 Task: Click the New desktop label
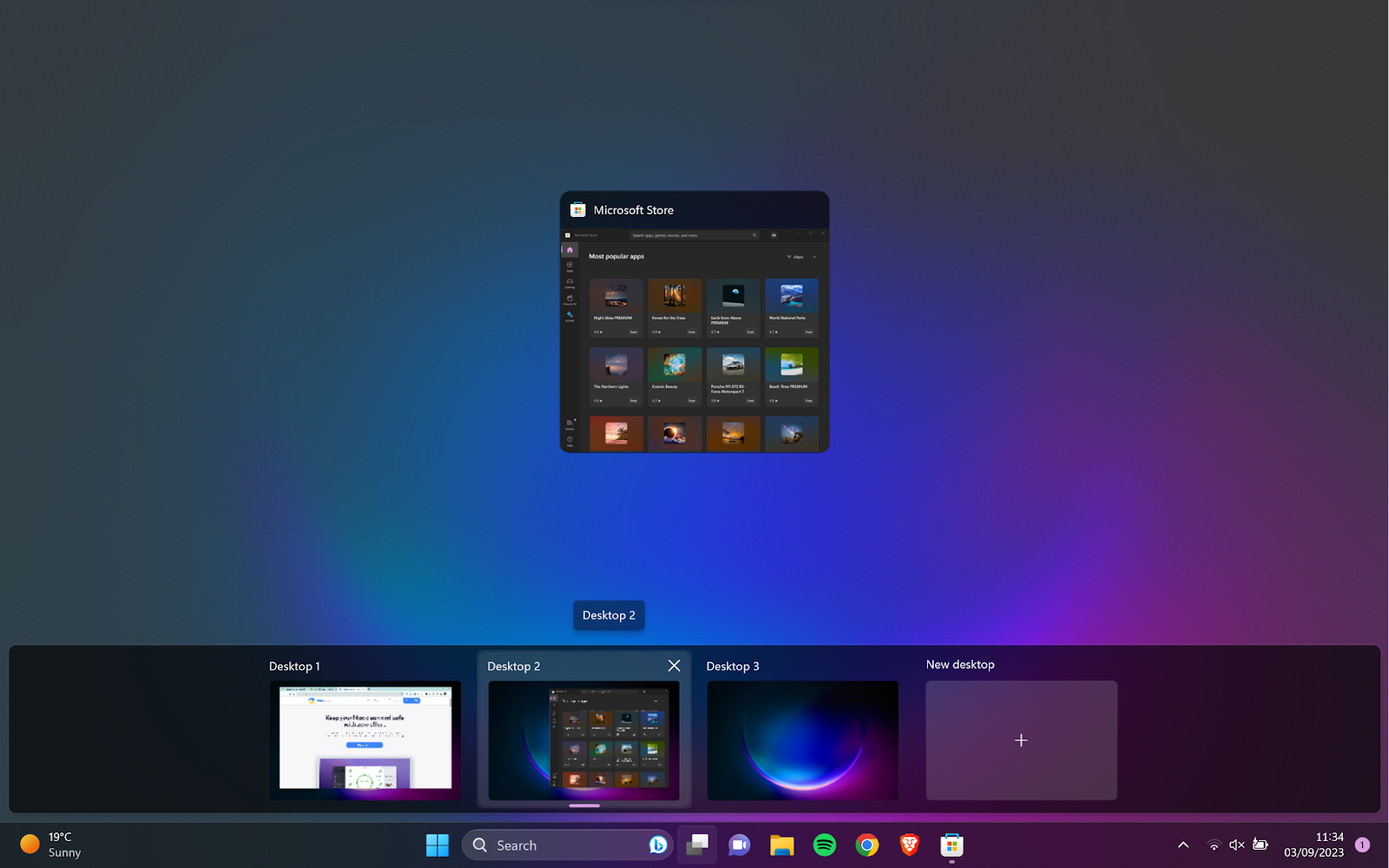pos(960,665)
